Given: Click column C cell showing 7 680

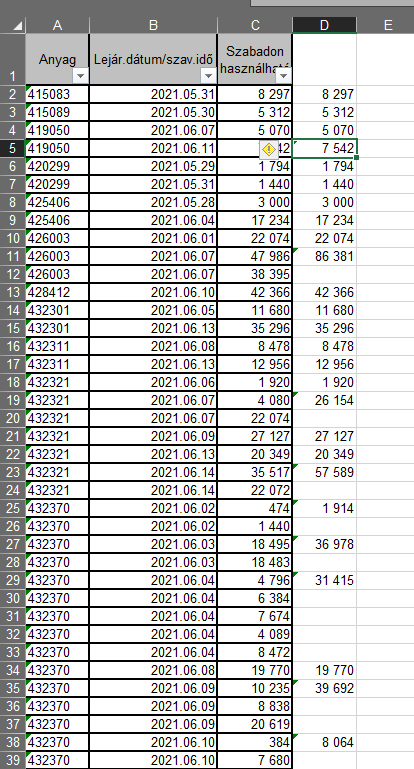Looking at the screenshot, I should coord(255,760).
